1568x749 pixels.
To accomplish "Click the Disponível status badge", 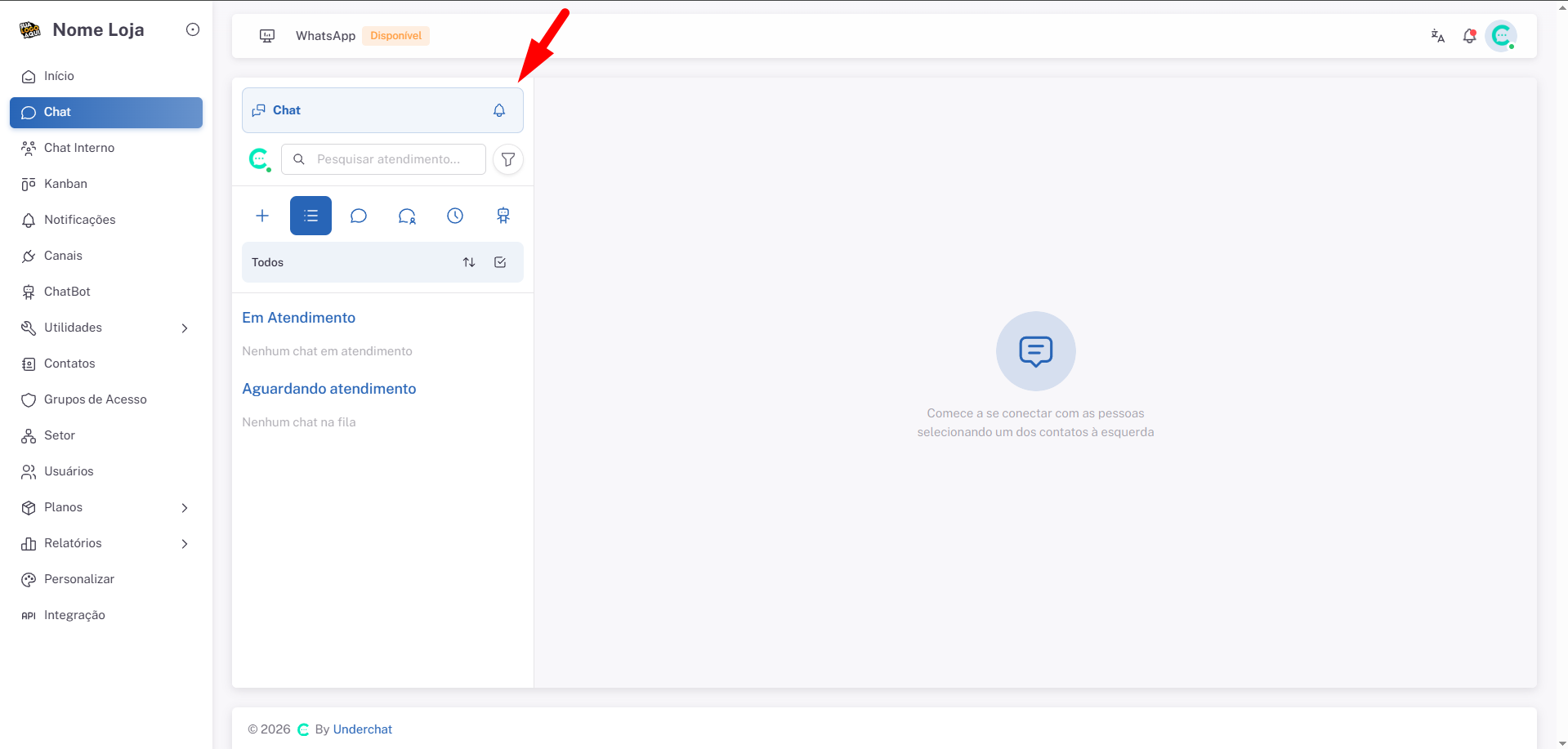I will click(395, 36).
